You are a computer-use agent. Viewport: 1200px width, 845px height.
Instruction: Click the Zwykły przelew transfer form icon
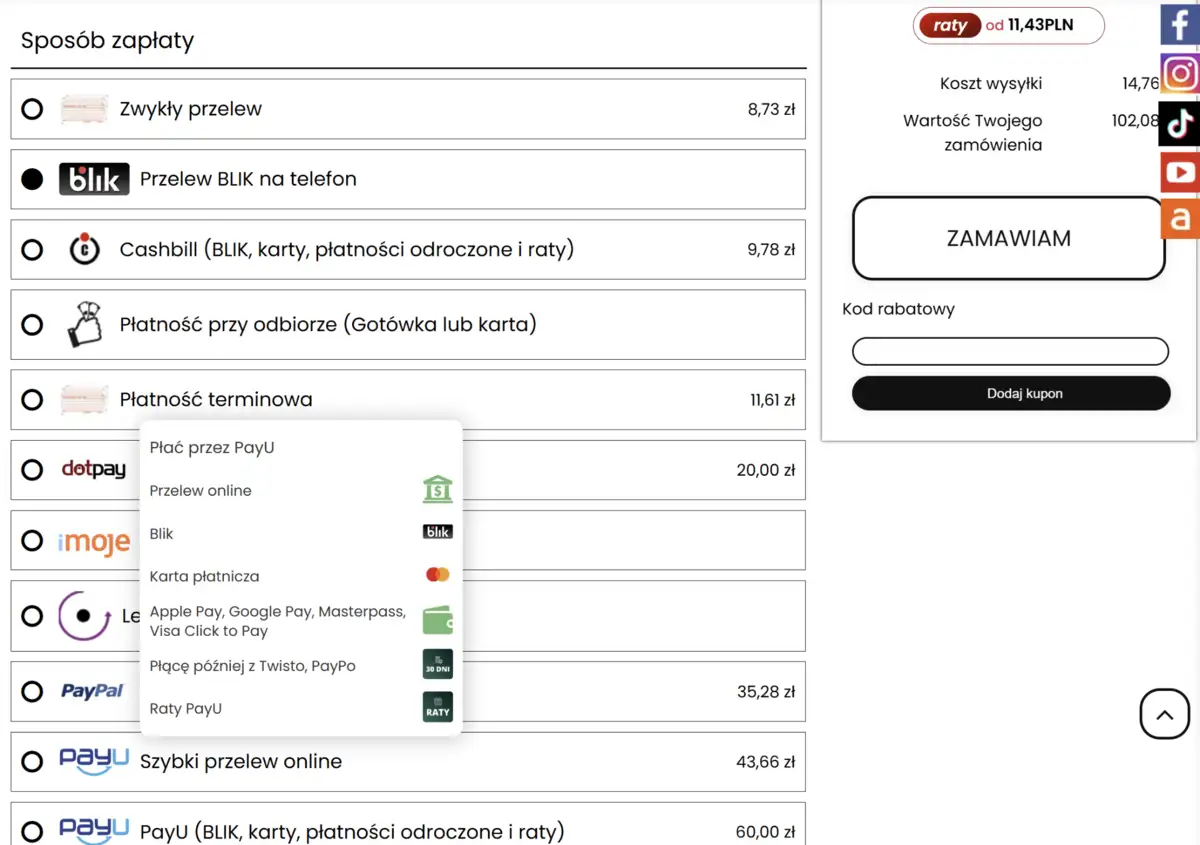click(x=84, y=109)
